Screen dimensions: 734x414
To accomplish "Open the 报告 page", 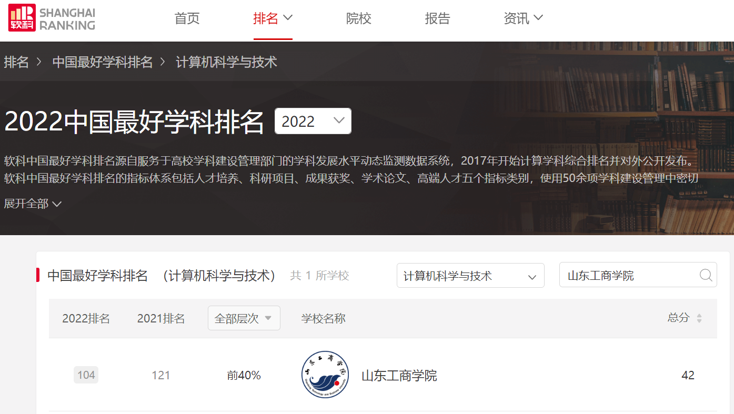I will click(437, 18).
